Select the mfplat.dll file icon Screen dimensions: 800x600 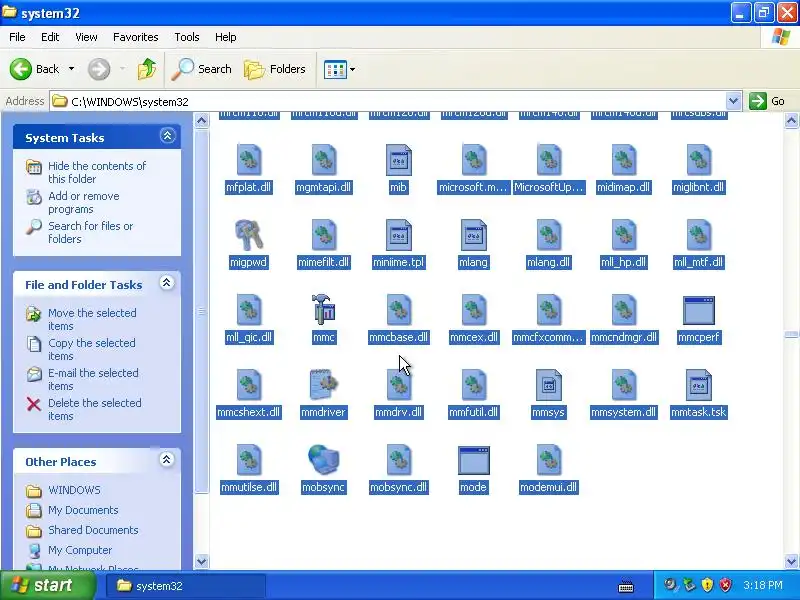tap(248, 160)
